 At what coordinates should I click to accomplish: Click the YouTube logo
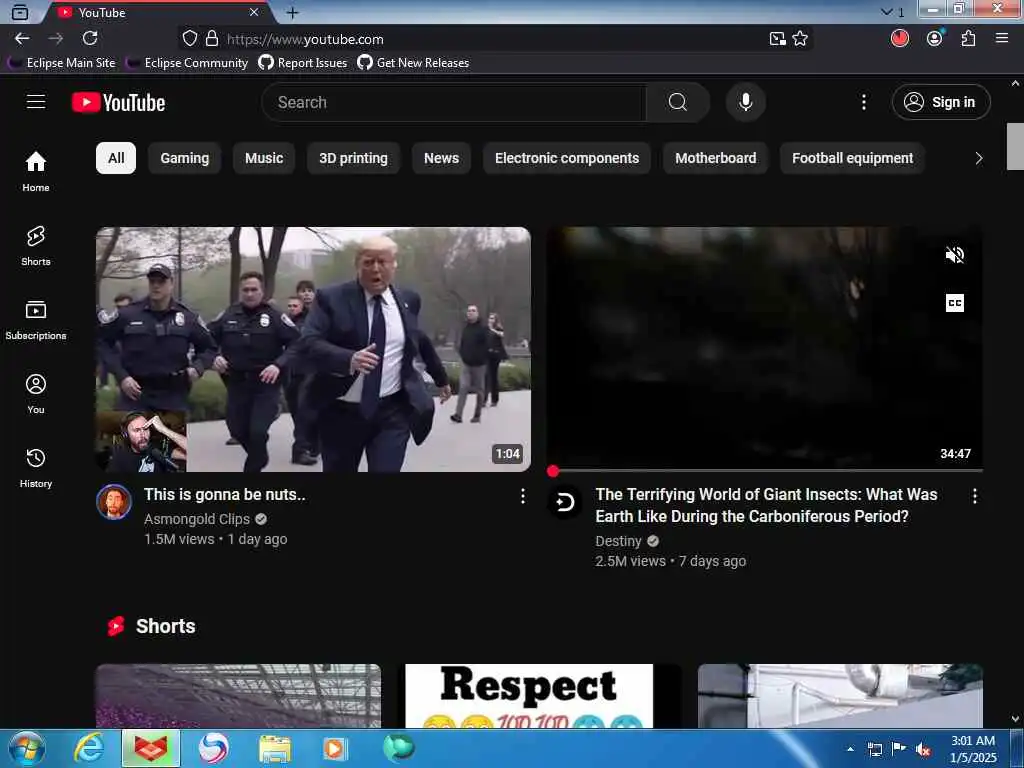coord(118,103)
